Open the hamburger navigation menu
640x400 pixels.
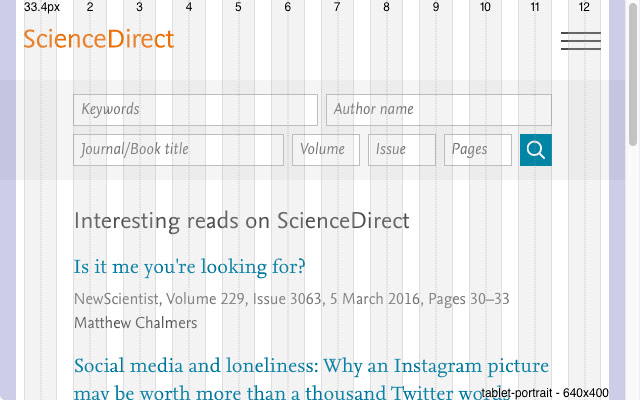580,41
